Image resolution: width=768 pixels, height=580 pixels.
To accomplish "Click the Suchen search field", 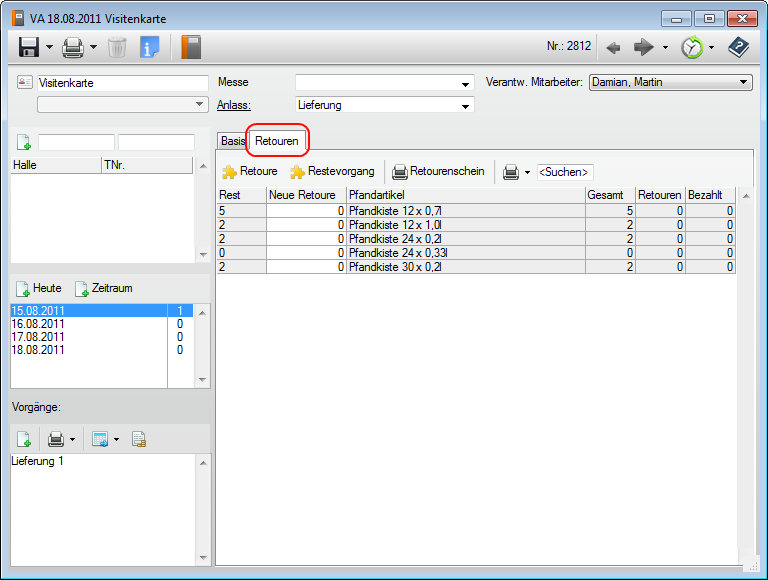I will coord(564,172).
